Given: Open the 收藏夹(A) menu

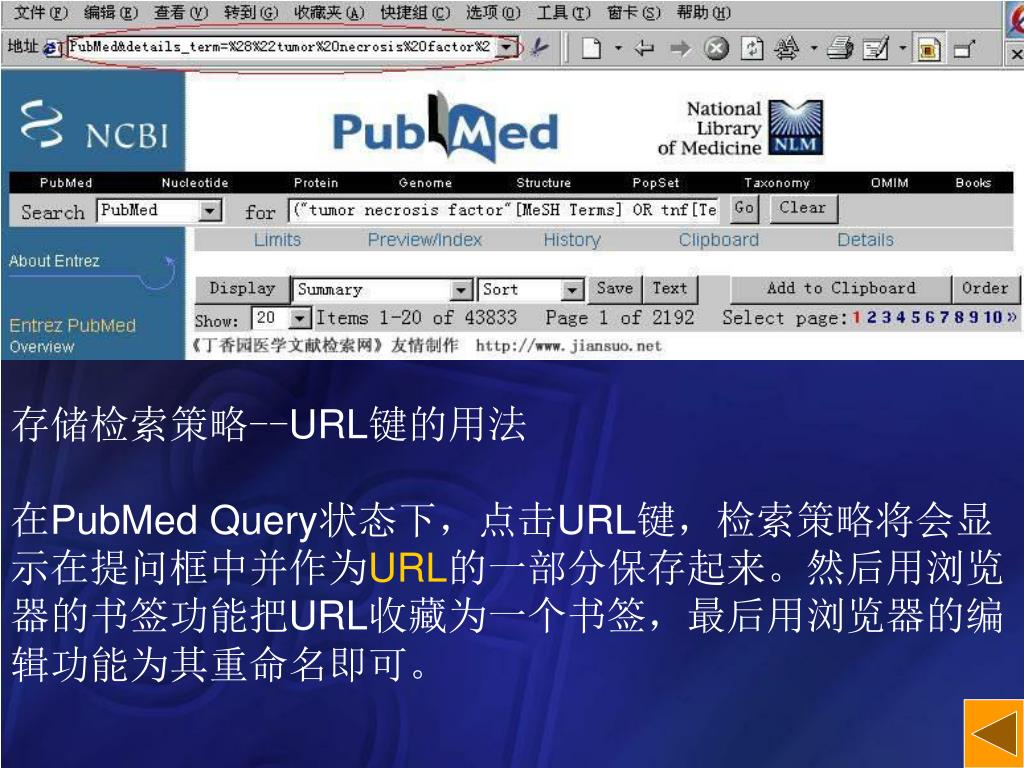Looking at the screenshot, I should [329, 12].
